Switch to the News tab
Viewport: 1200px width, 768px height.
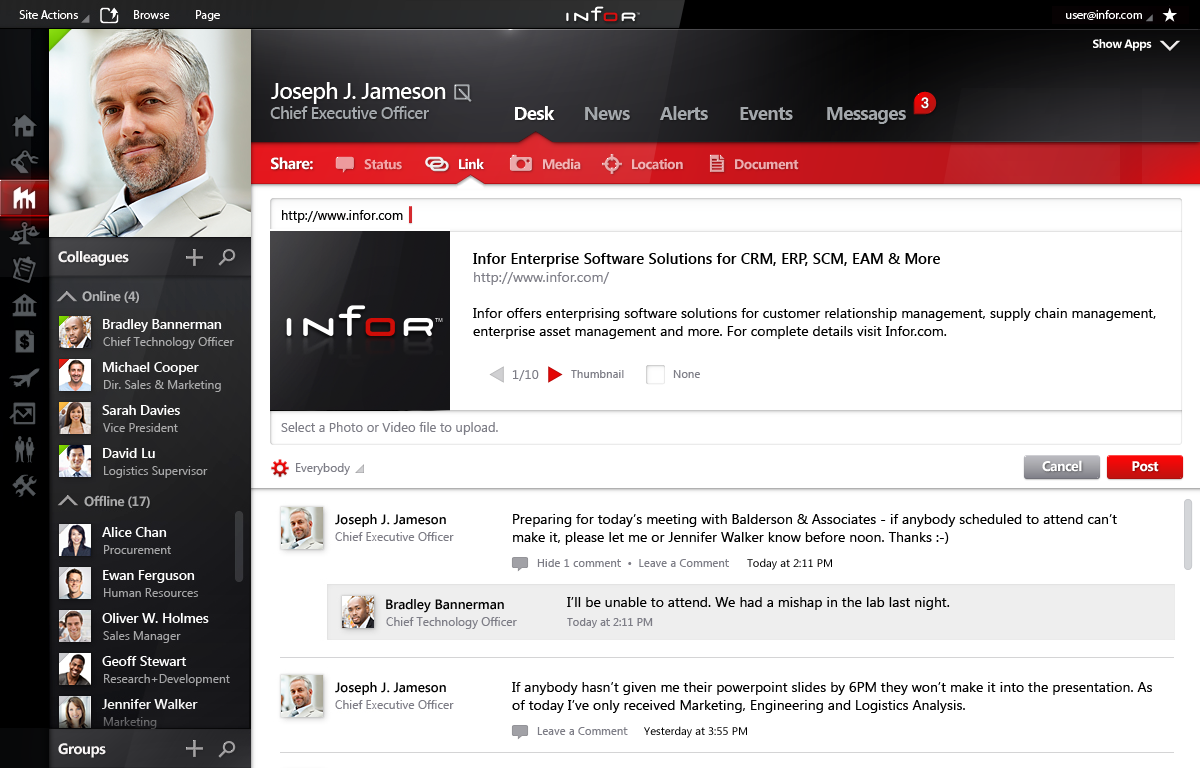click(x=607, y=114)
